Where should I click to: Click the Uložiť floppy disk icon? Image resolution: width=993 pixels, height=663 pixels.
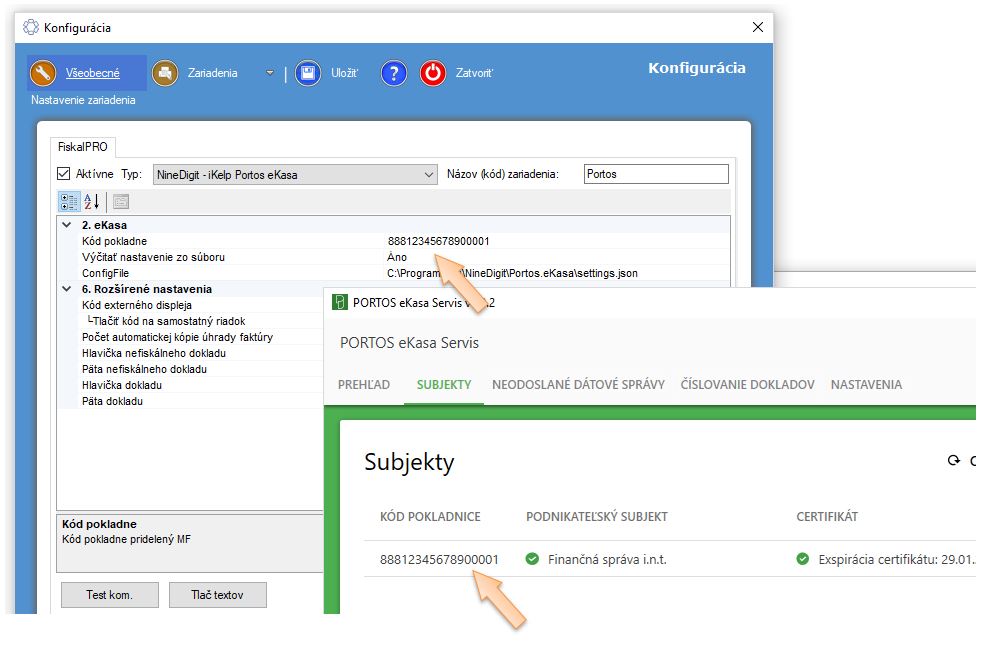tap(308, 73)
